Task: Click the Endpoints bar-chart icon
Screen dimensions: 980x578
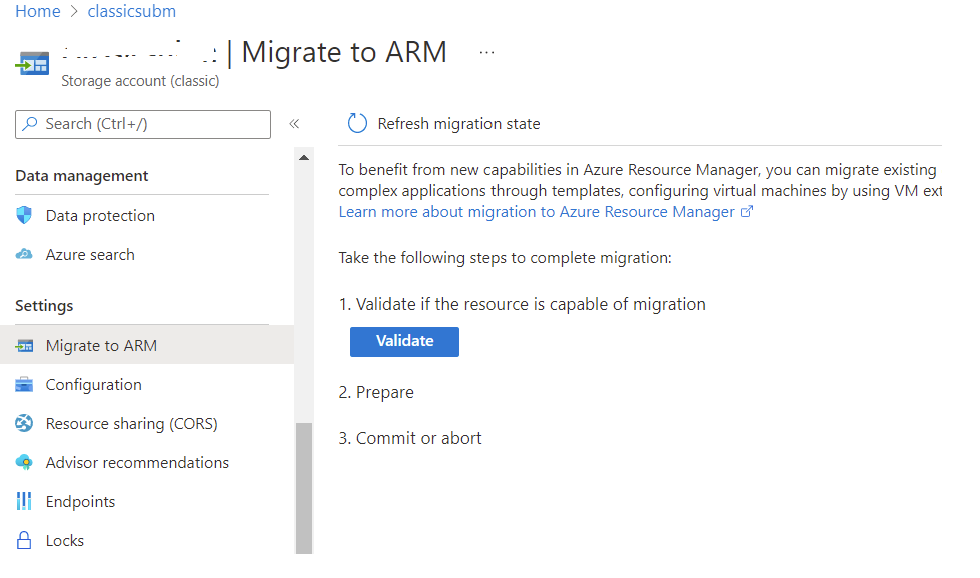Action: (24, 501)
